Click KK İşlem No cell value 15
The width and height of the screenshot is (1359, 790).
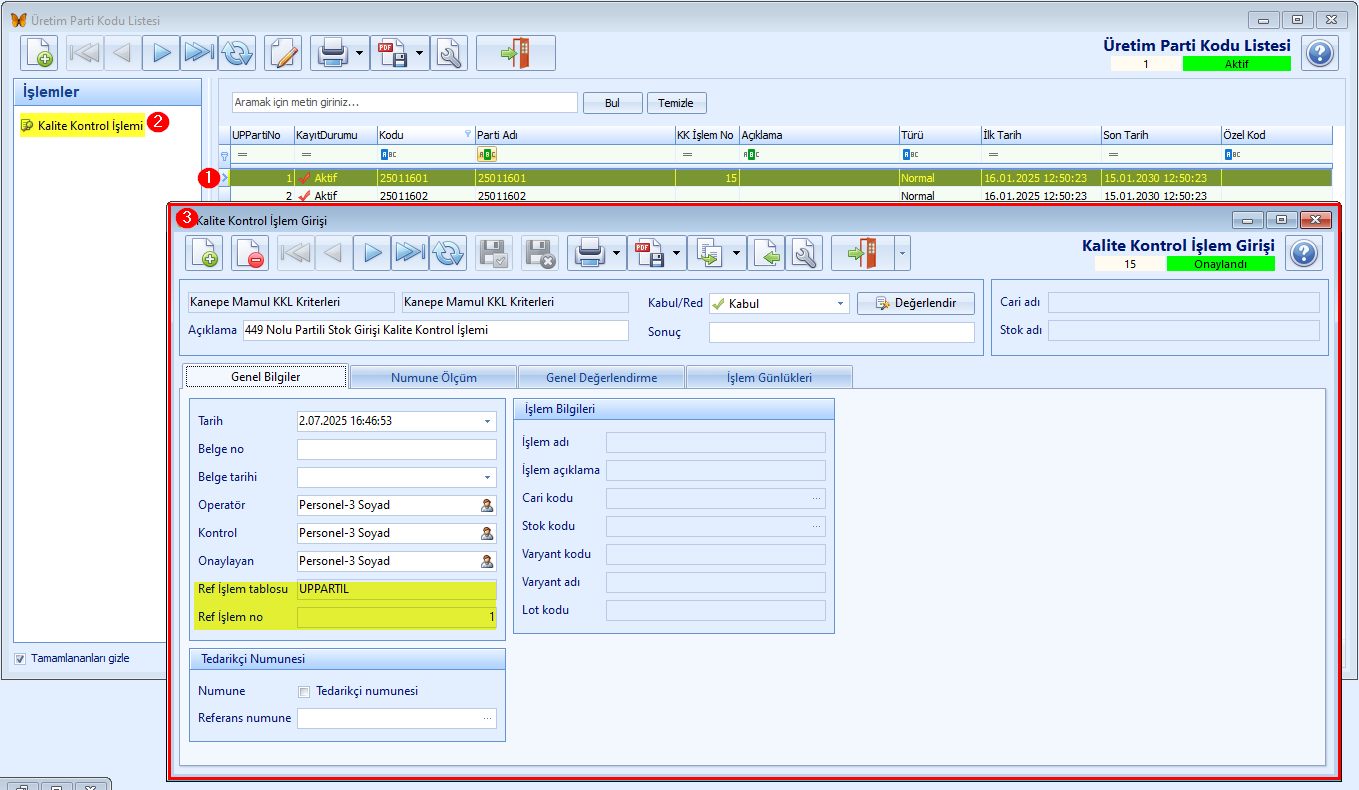tap(707, 178)
